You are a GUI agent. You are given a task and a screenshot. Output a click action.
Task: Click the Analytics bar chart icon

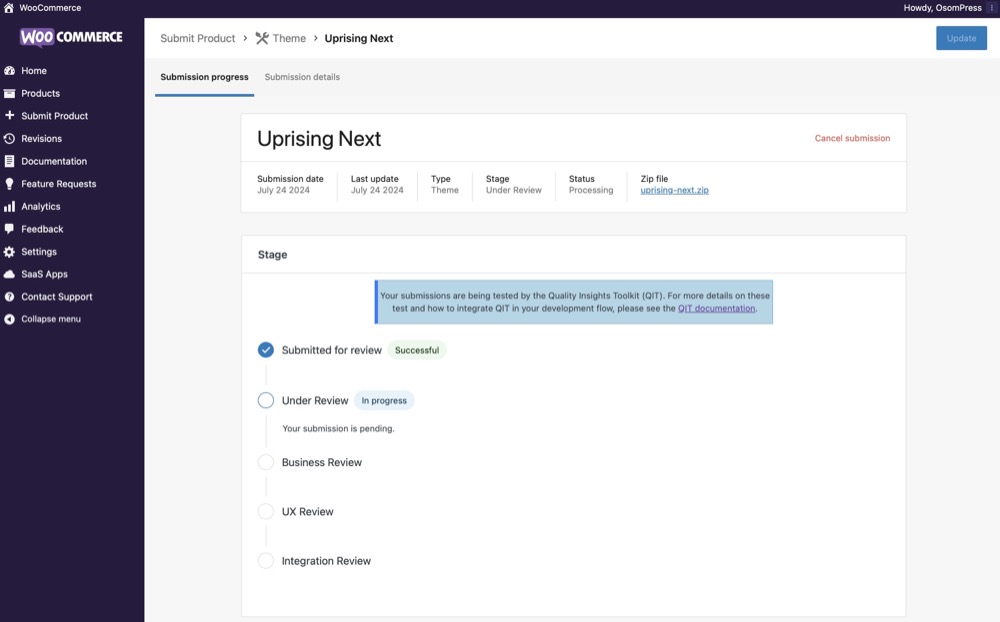pos(9,207)
